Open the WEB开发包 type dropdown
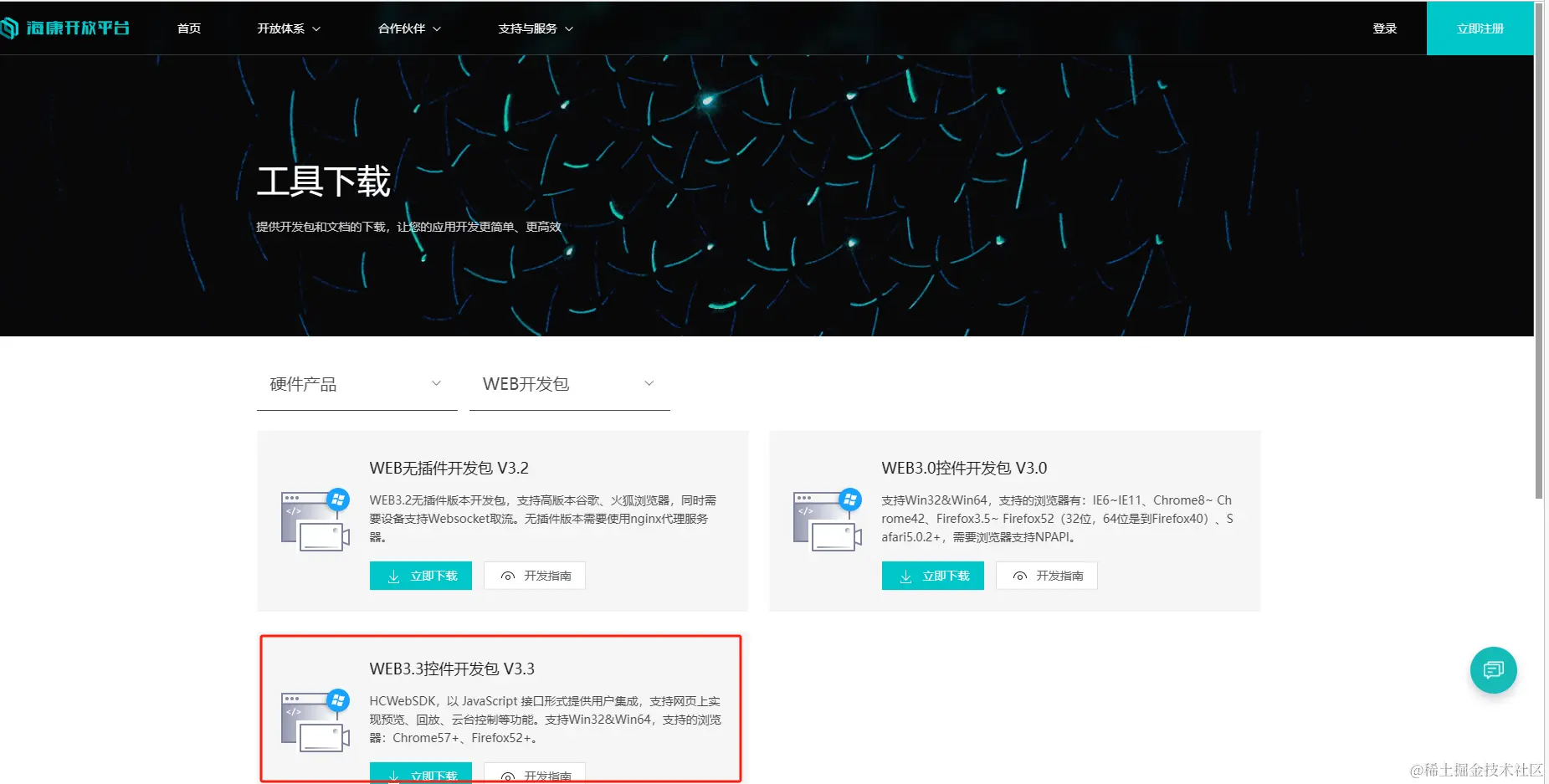1549x784 pixels. pos(570,385)
